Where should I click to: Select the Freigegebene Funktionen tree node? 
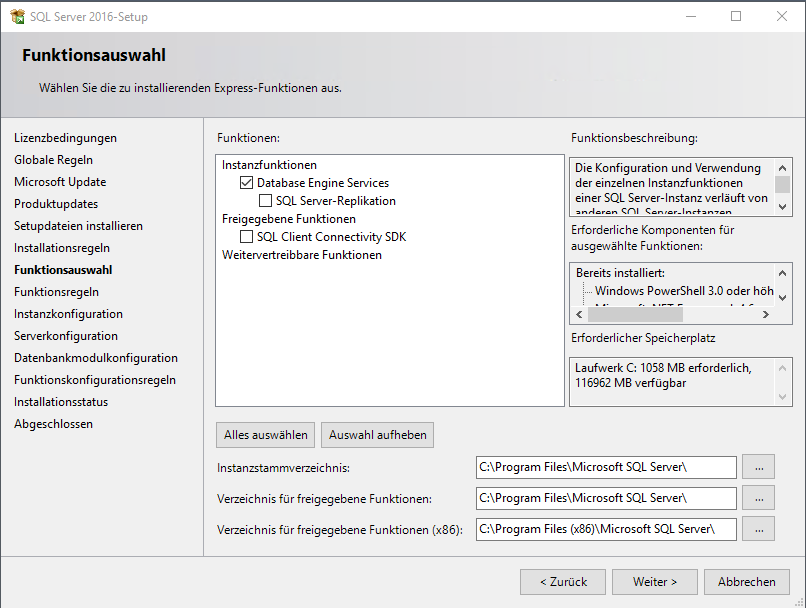click(288, 219)
